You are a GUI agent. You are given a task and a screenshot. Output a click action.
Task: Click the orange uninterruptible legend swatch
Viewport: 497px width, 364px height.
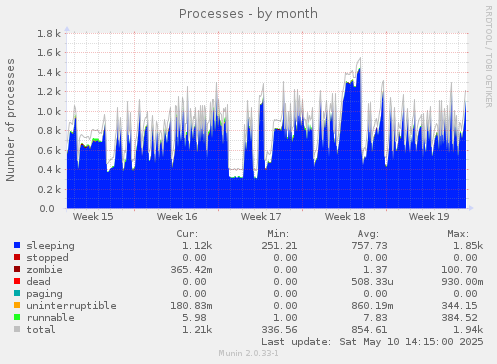[x=17, y=305]
